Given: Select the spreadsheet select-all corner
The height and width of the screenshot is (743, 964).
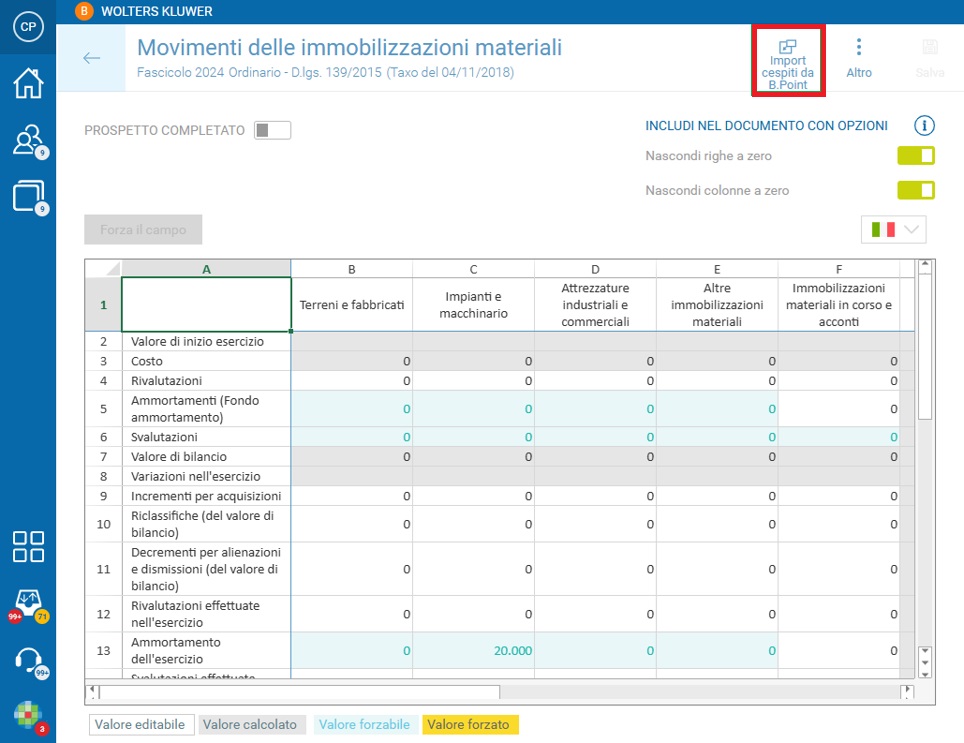Looking at the screenshot, I should tap(103, 269).
